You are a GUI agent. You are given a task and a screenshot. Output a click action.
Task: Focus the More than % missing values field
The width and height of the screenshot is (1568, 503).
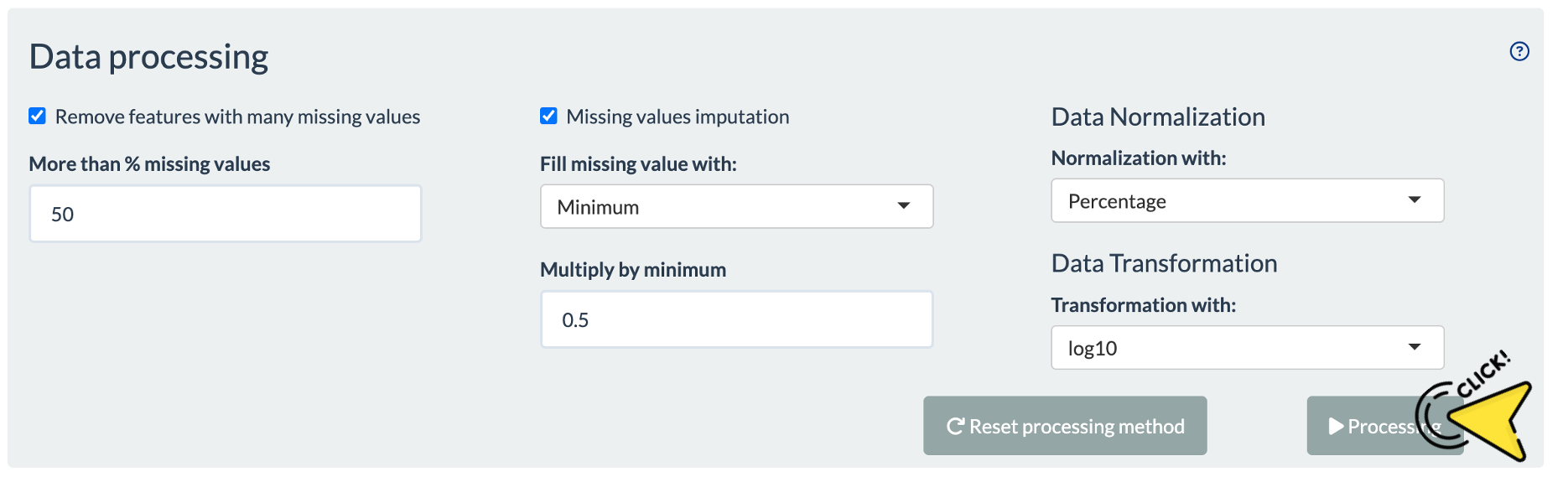[x=225, y=215]
